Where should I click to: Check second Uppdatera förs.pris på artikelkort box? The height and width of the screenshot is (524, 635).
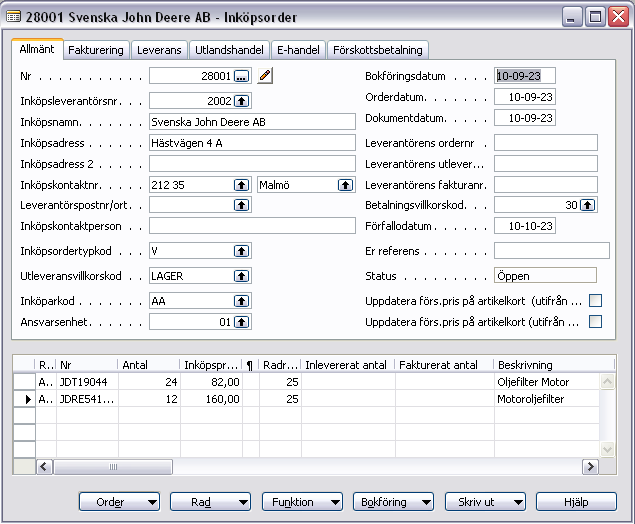tap(595, 322)
